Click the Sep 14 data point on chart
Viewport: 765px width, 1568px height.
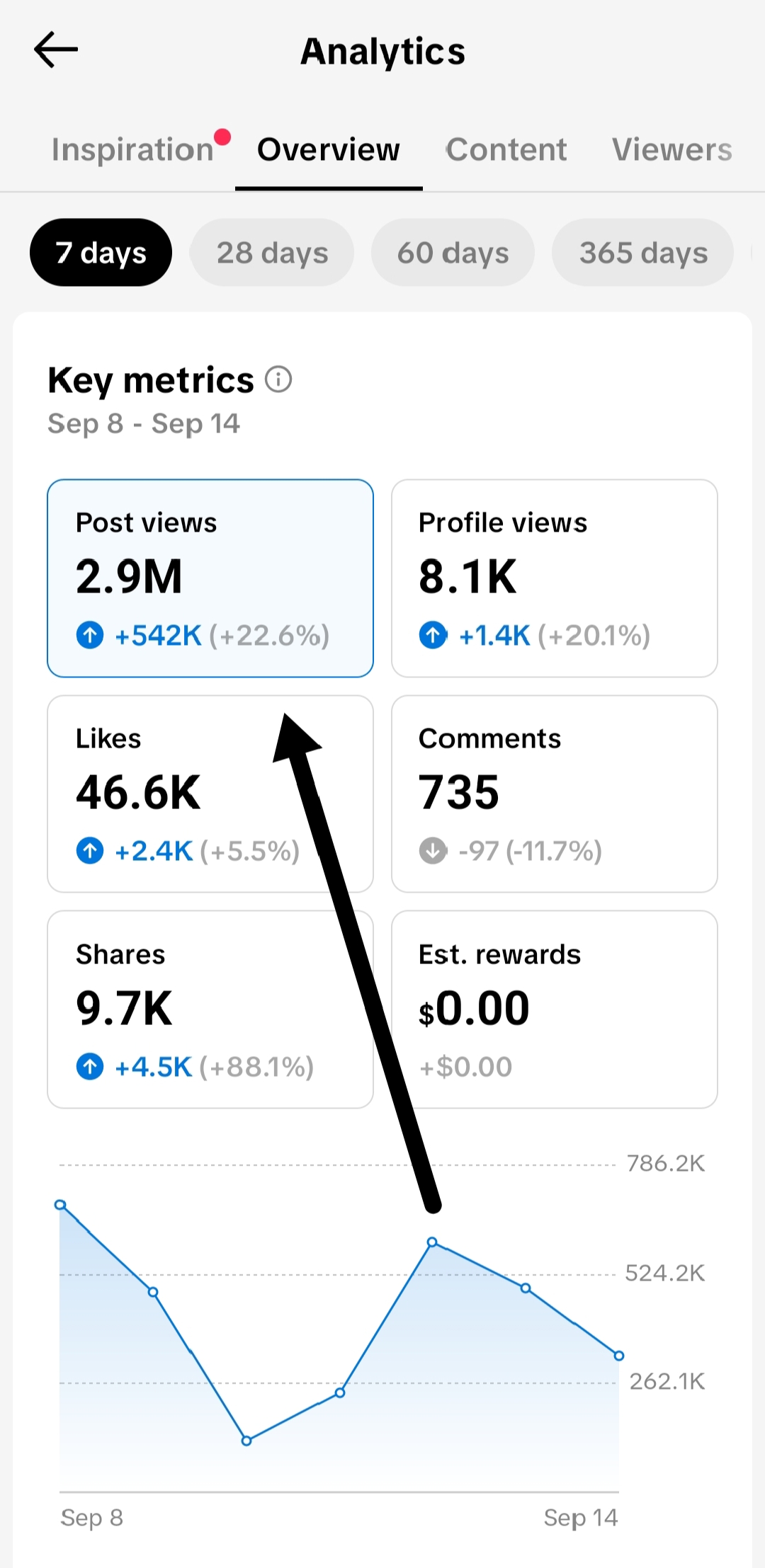(x=619, y=1356)
